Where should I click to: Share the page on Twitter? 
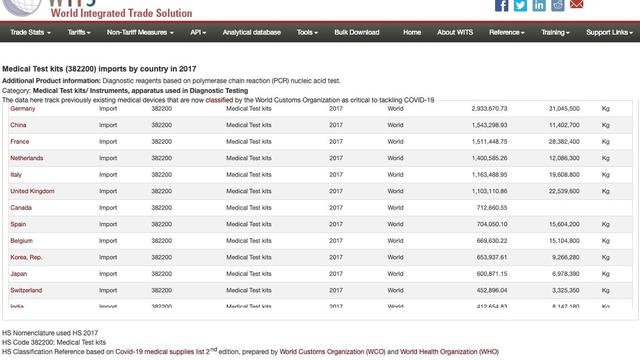point(520,5)
